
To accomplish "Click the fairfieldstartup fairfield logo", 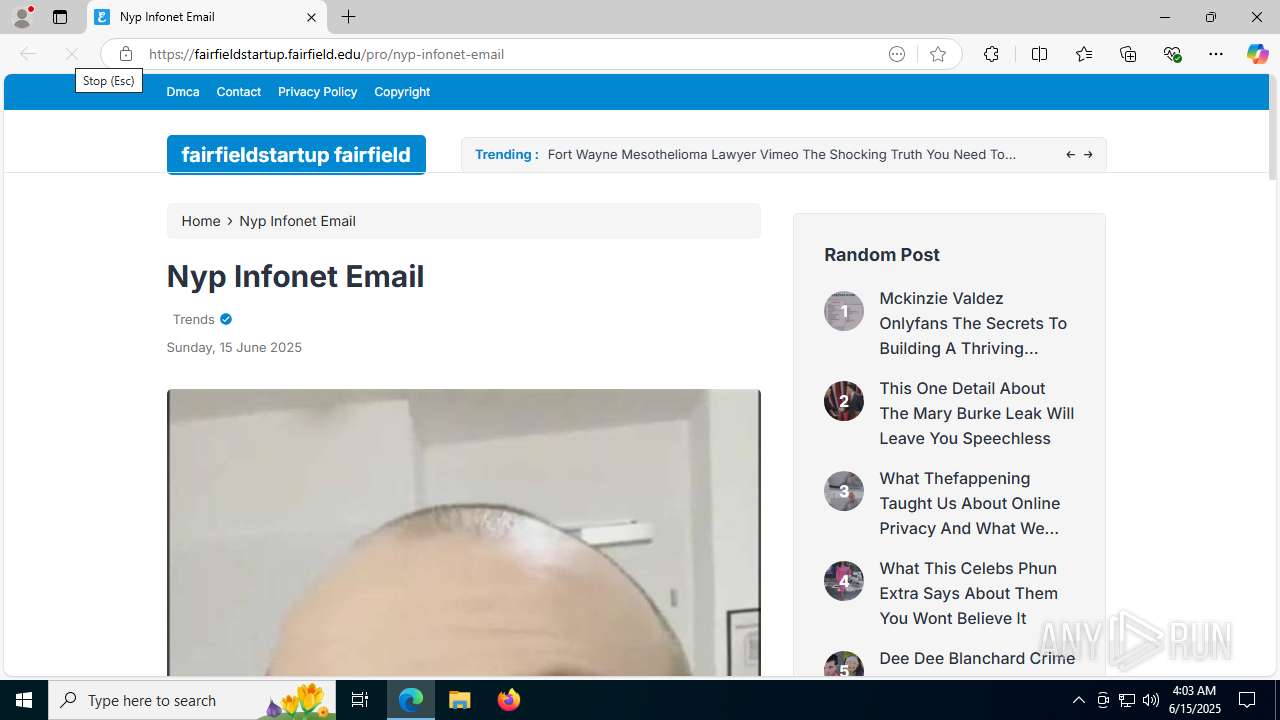I will (296, 155).
